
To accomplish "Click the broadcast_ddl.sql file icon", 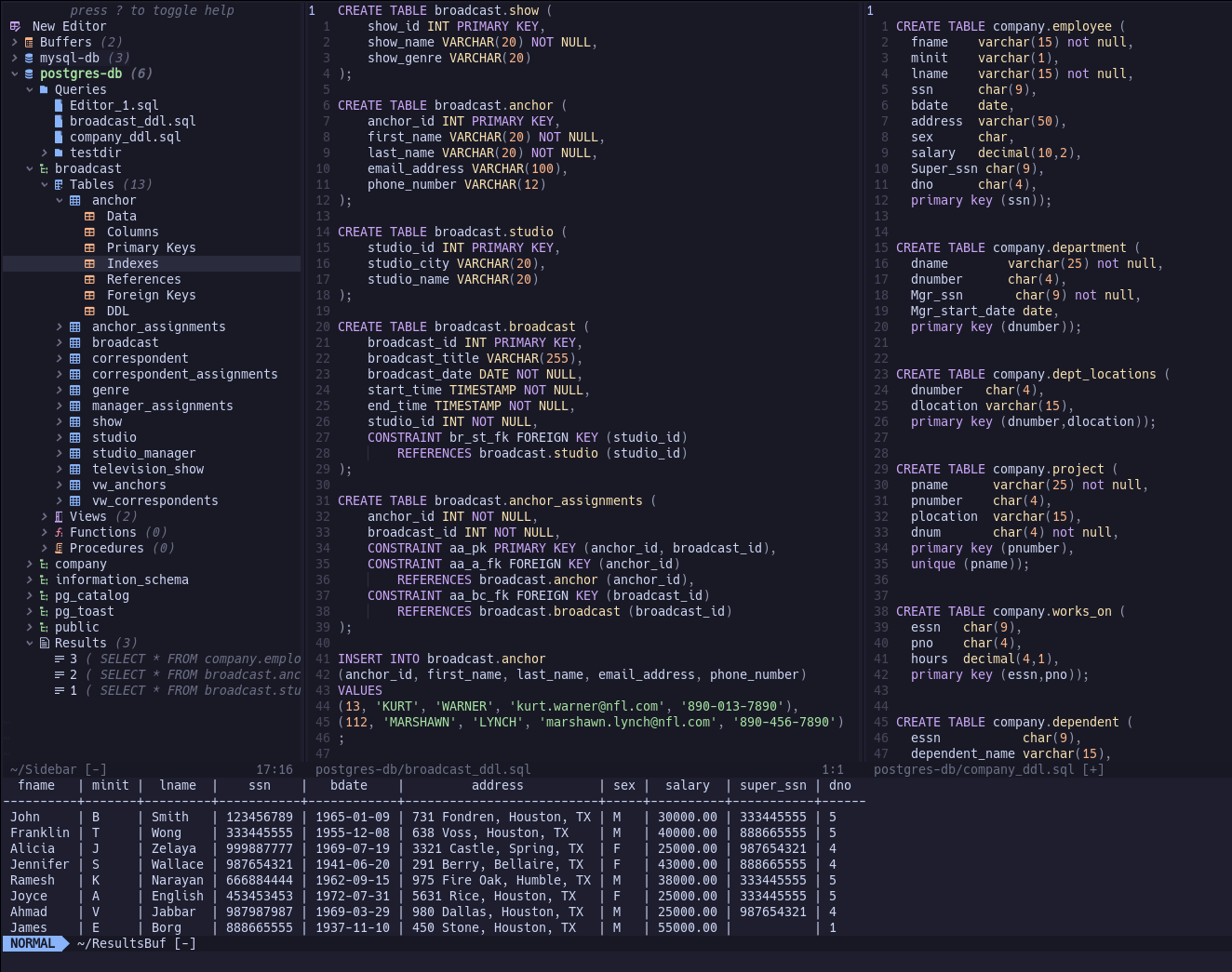I will tap(60, 121).
